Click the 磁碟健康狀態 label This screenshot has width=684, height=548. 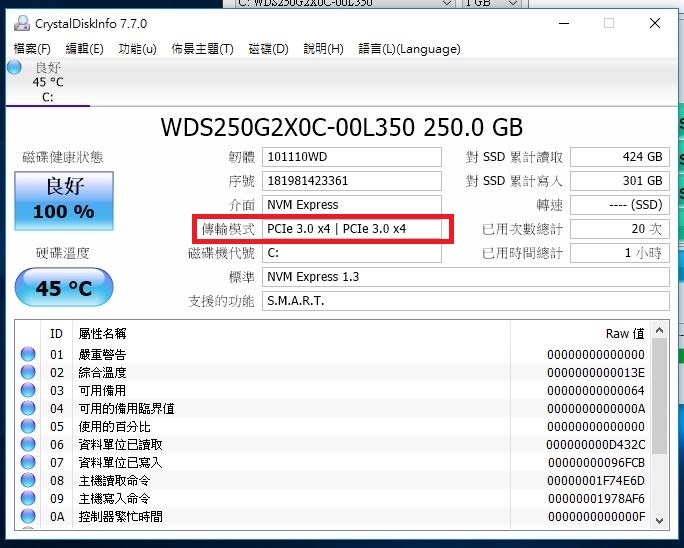63,157
